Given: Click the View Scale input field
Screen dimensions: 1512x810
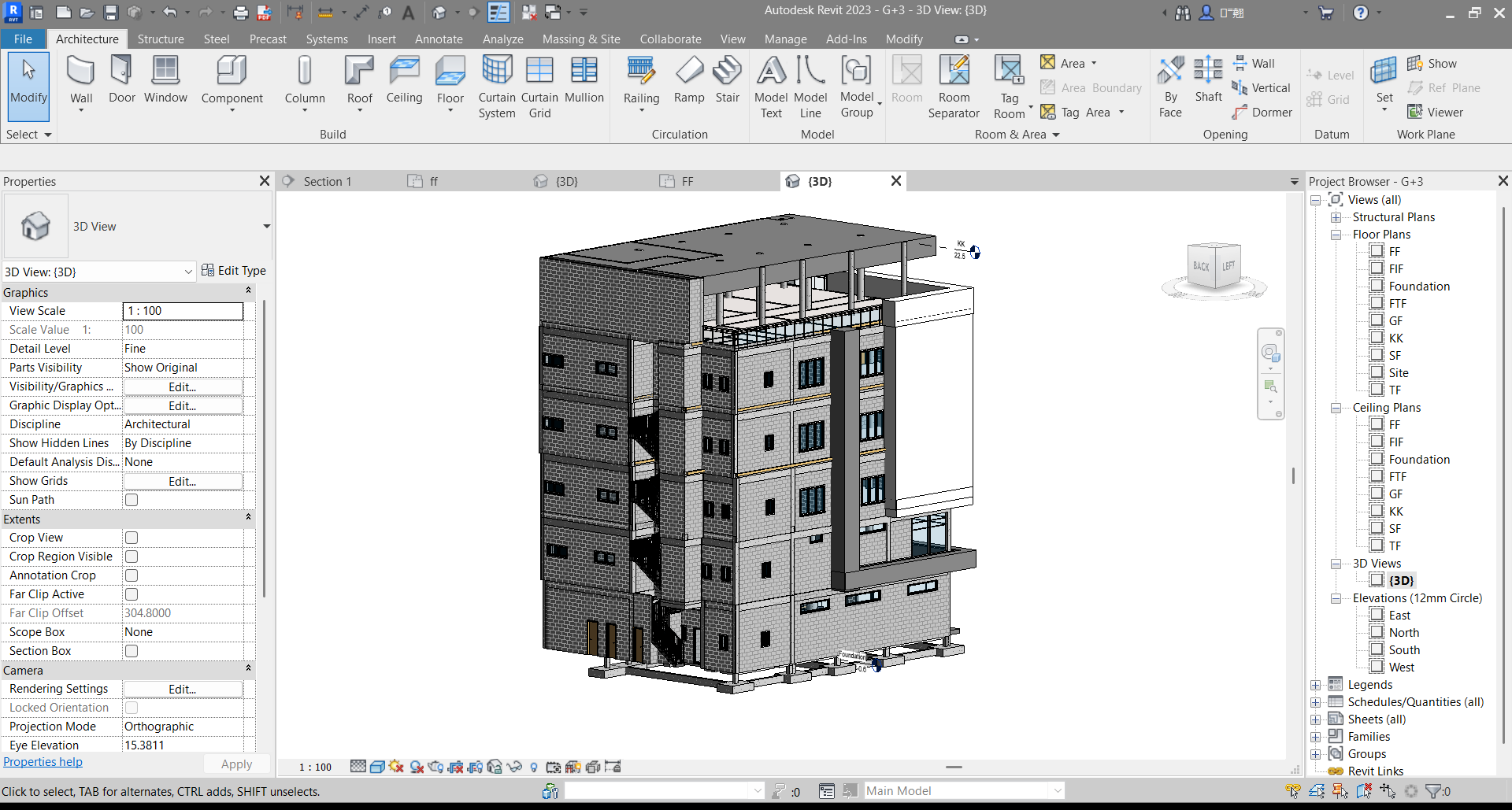Looking at the screenshot, I should (x=183, y=311).
